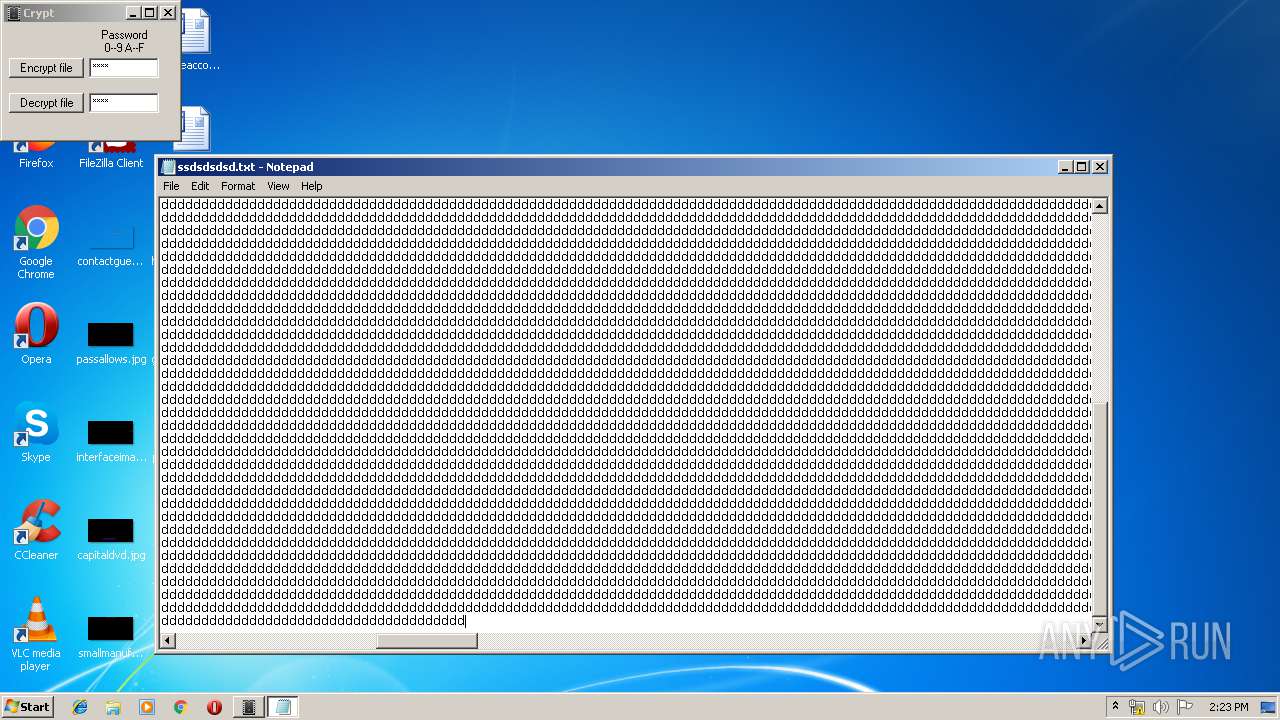Select the interfaceima... desktop file
Image resolution: width=1280 pixels, height=720 pixels.
click(x=111, y=440)
